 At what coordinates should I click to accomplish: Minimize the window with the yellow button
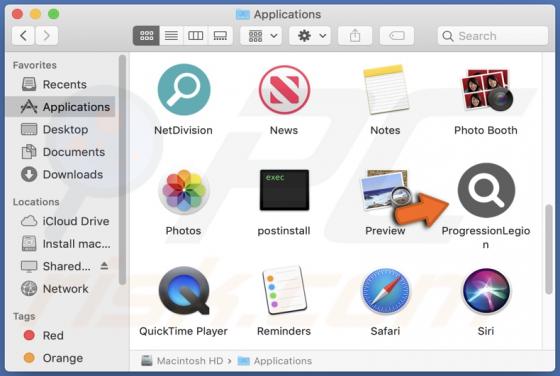tap(35, 14)
